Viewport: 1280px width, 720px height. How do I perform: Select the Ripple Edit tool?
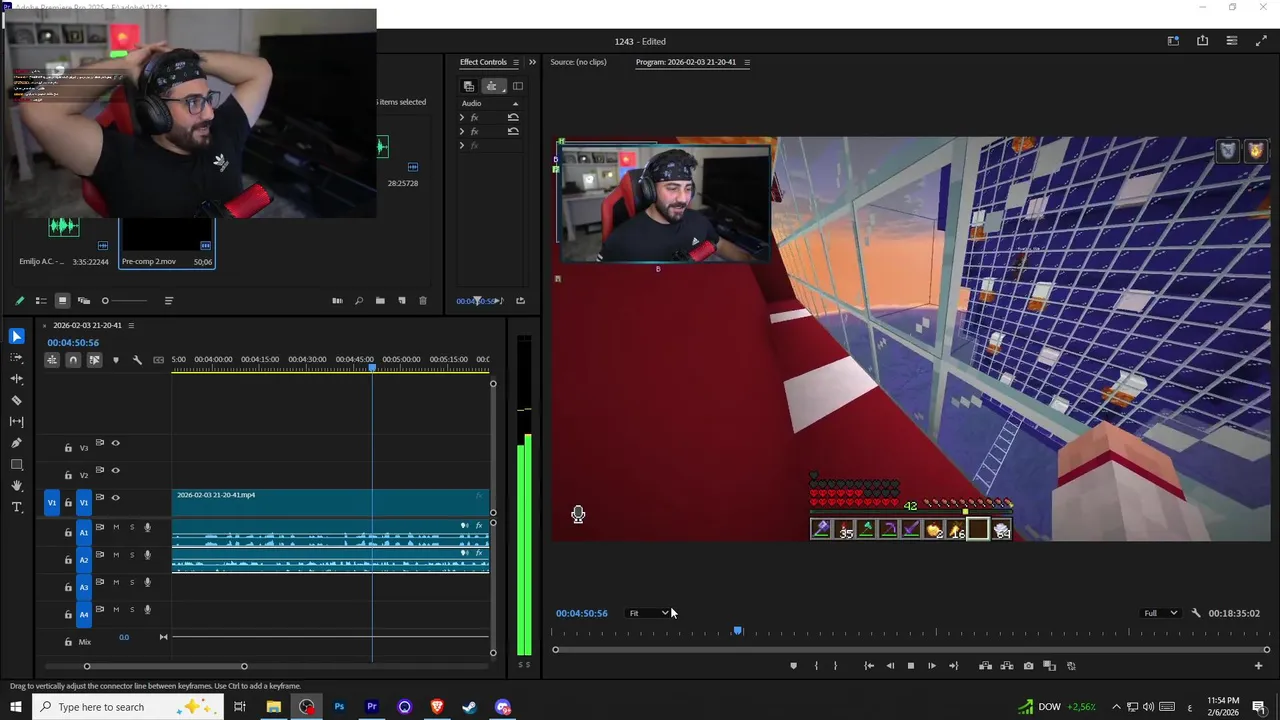(16, 379)
